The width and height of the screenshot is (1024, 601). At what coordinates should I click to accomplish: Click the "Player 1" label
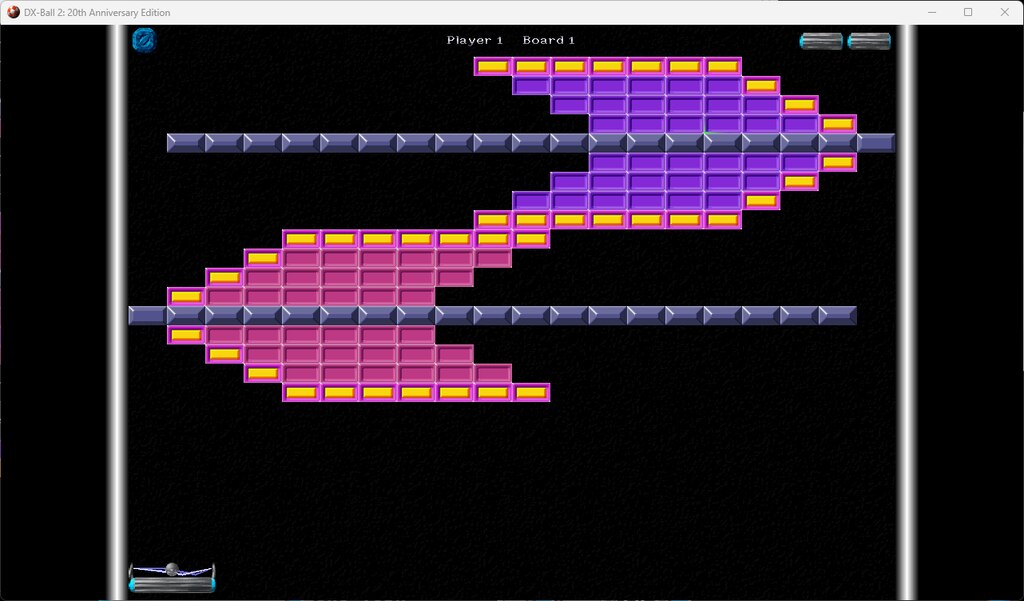(475, 40)
